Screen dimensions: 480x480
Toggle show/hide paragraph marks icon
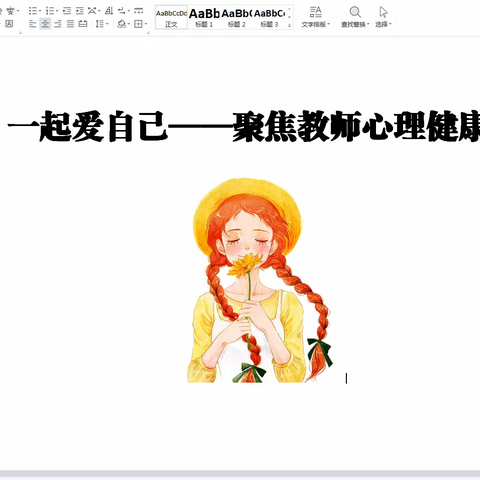tap(122, 11)
